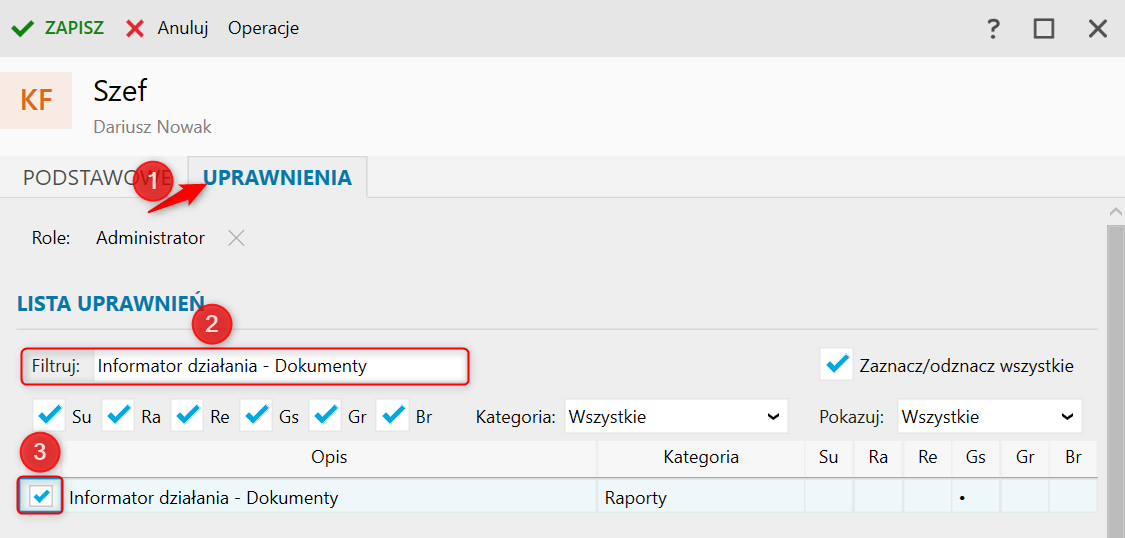The height and width of the screenshot is (538, 1125).
Task: Uncheck Informator działania - Dokumenty row checkbox
Action: coord(41,496)
